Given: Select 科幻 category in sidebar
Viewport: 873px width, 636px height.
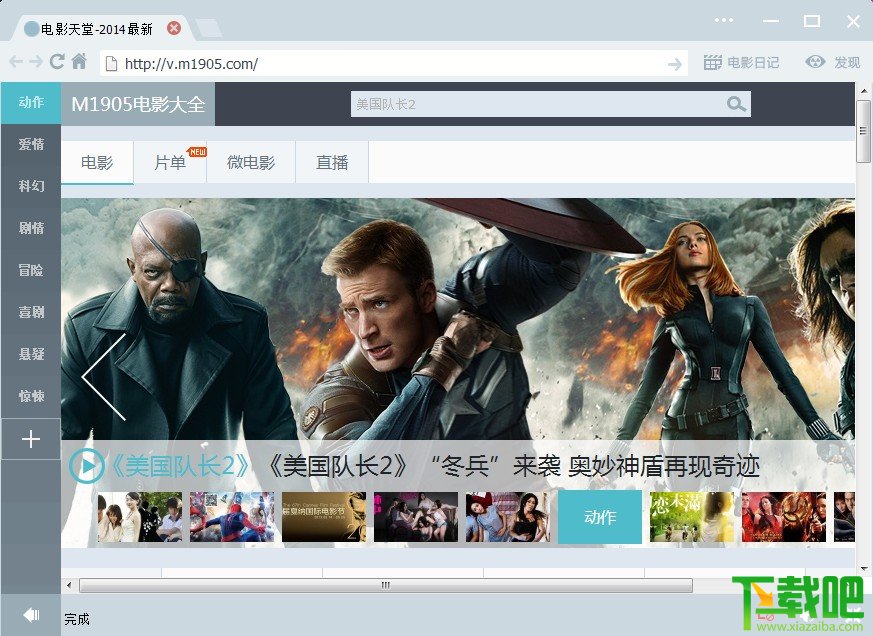Looking at the screenshot, I should point(31,186).
